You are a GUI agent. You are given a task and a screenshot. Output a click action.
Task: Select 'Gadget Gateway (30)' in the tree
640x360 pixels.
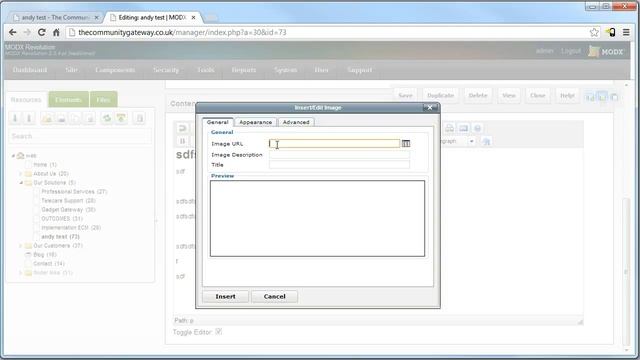[x=68, y=209]
